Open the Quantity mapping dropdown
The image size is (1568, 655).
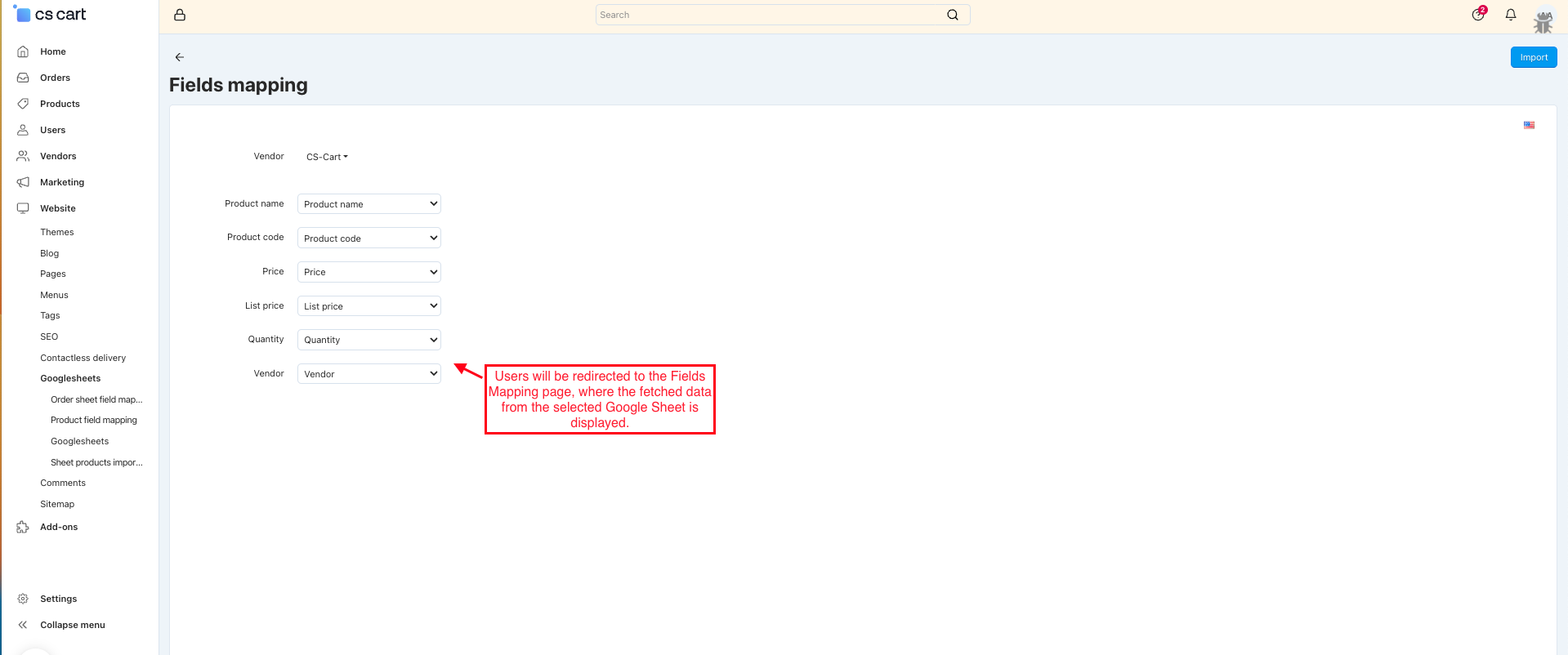coord(369,340)
